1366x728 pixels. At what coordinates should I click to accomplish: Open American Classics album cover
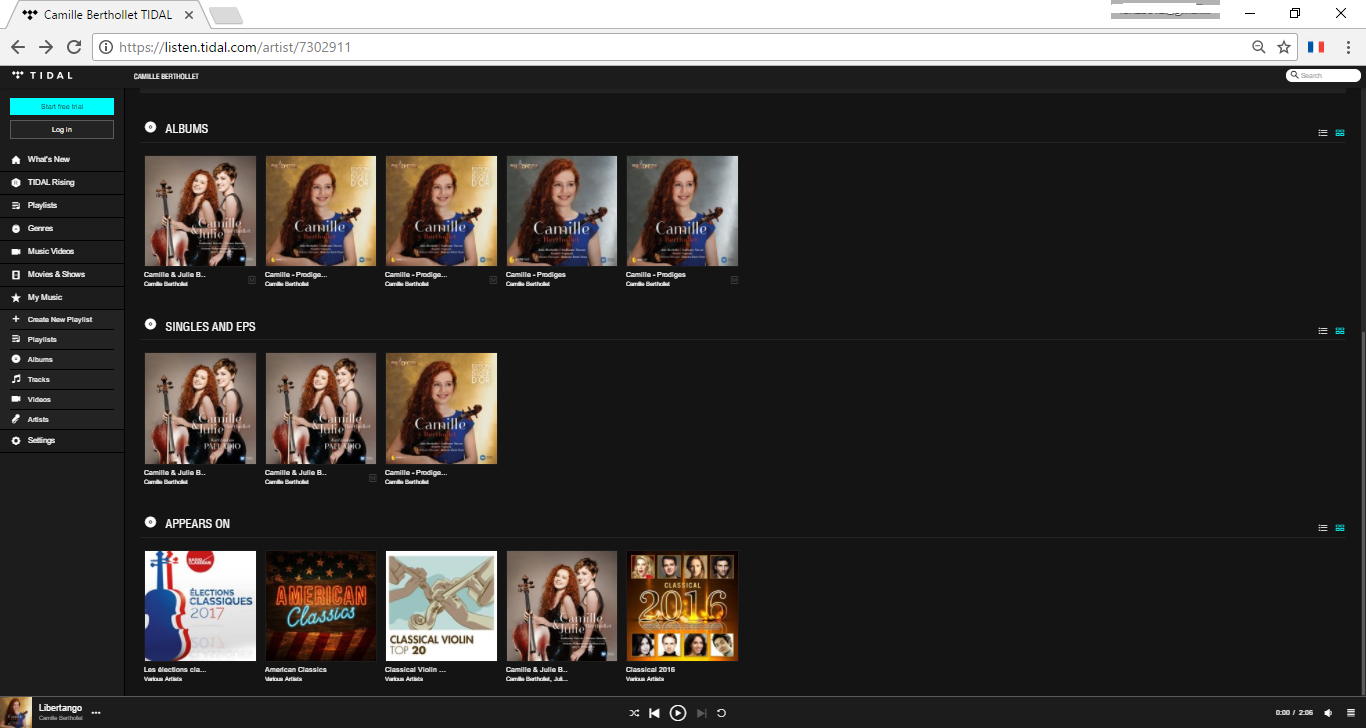tap(321, 606)
